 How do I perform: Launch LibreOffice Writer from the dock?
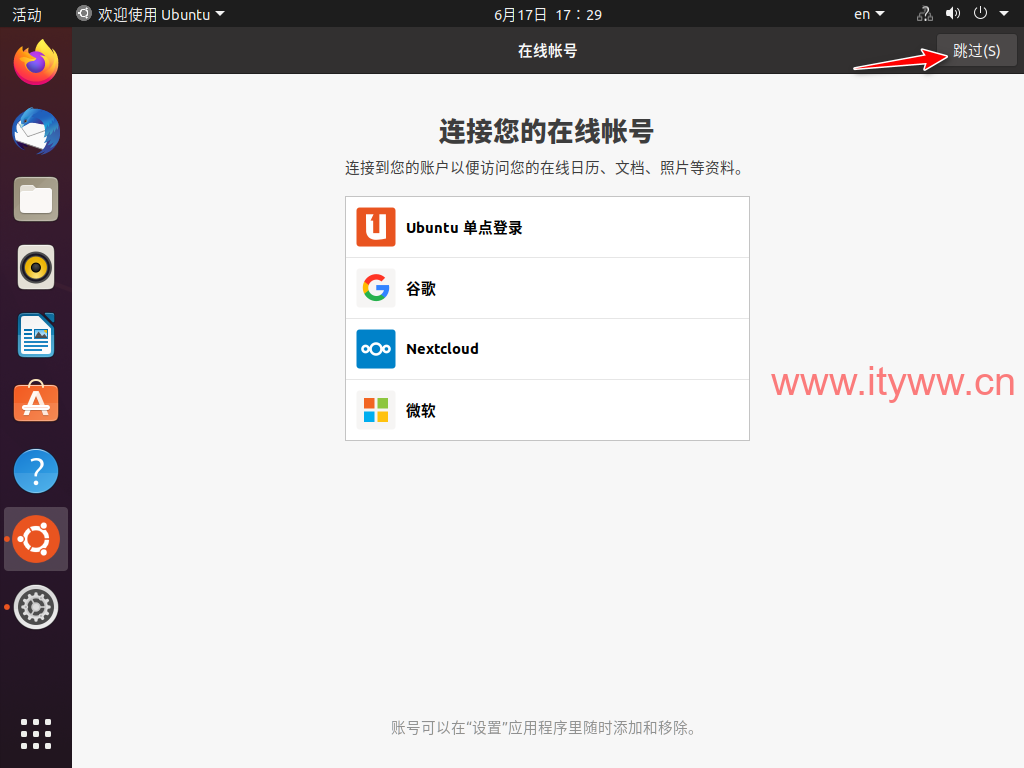click(36, 335)
